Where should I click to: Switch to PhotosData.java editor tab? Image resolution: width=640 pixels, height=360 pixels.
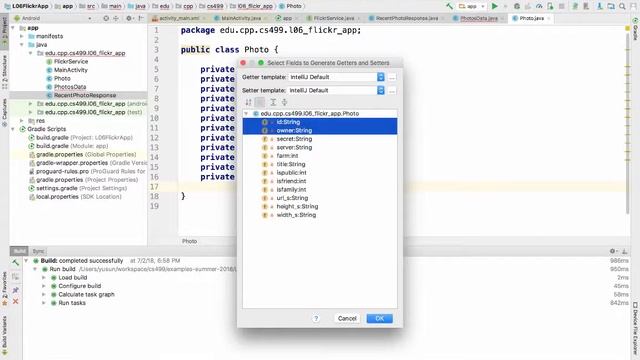pyautogui.click(x=478, y=18)
